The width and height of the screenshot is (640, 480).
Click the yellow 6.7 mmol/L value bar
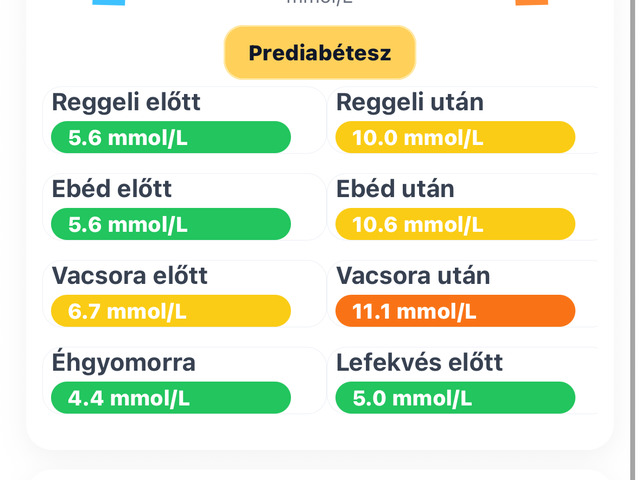[x=170, y=312]
